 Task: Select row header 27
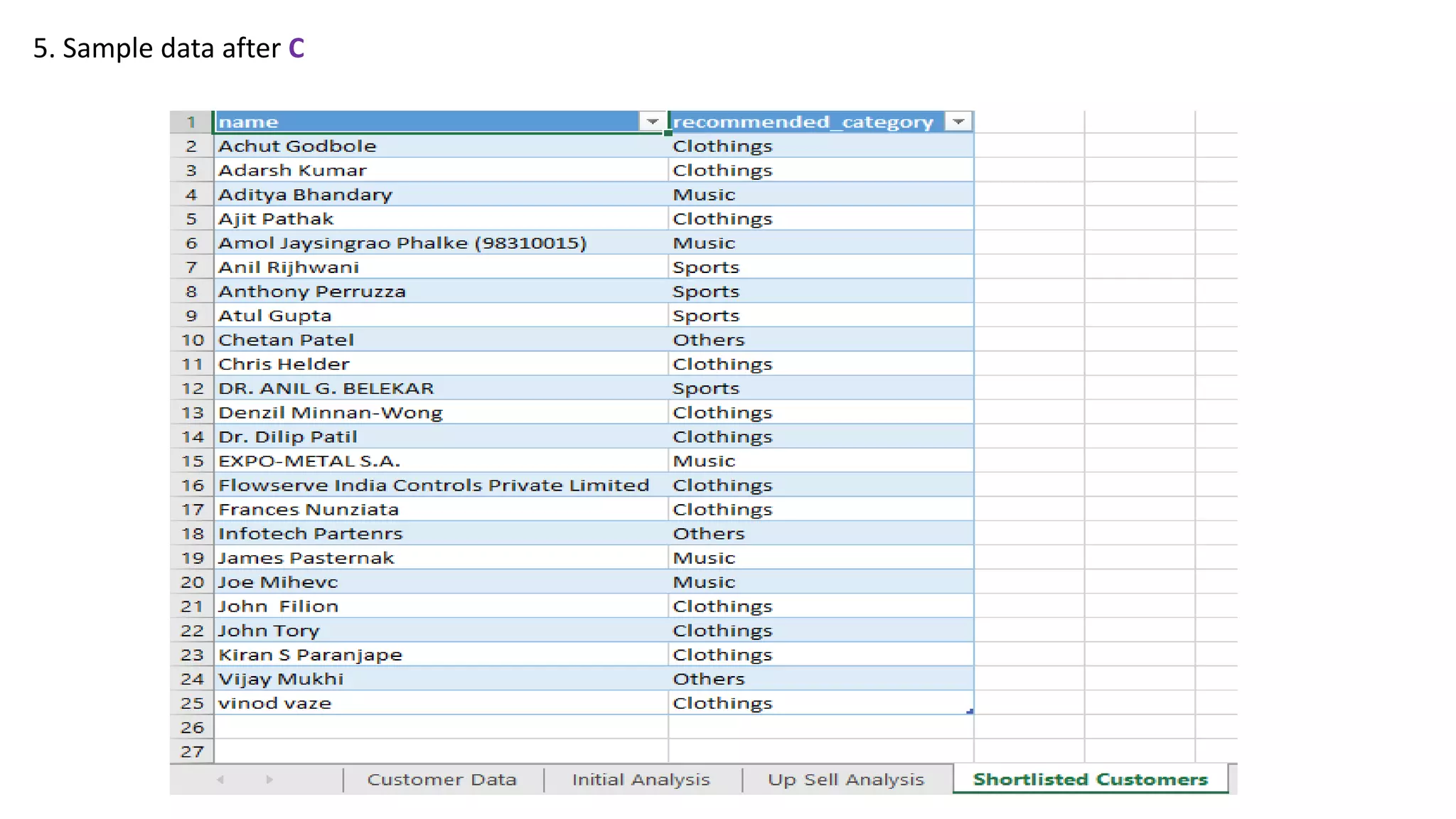(191, 751)
